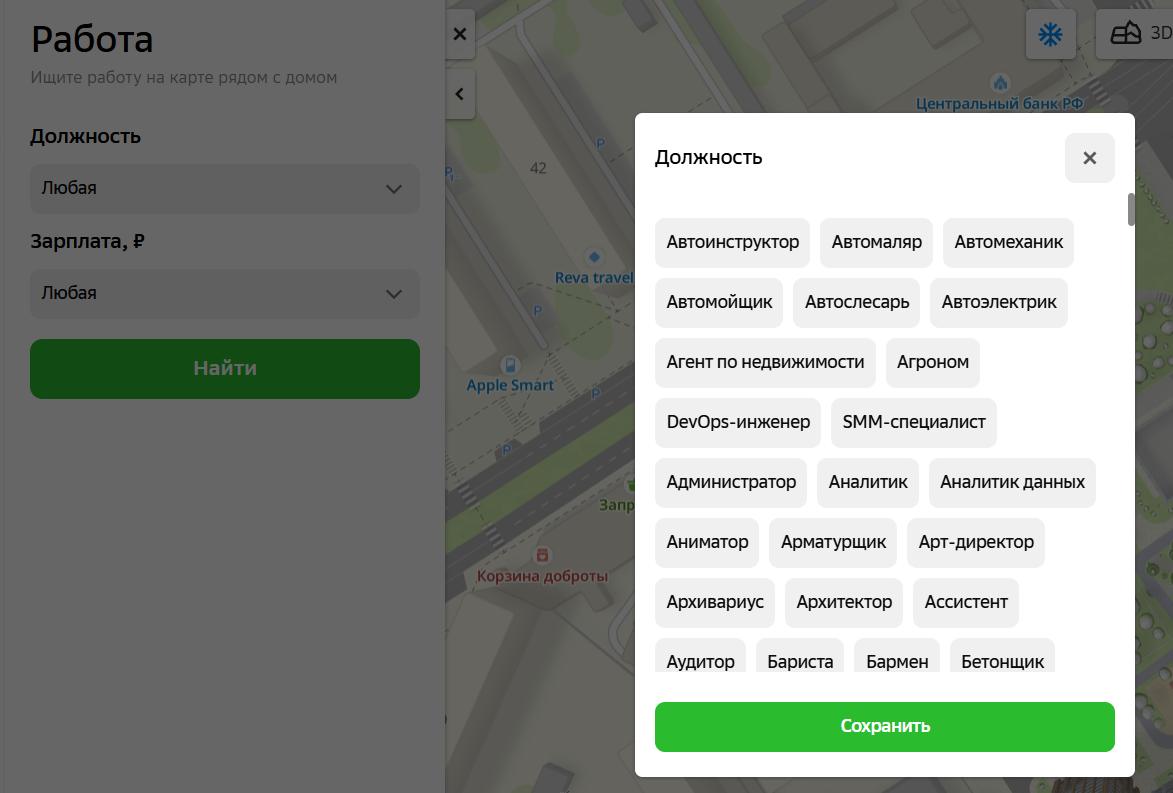Pick the Агент по недвижимости option
This screenshot has height=793, width=1173.
[x=765, y=363]
